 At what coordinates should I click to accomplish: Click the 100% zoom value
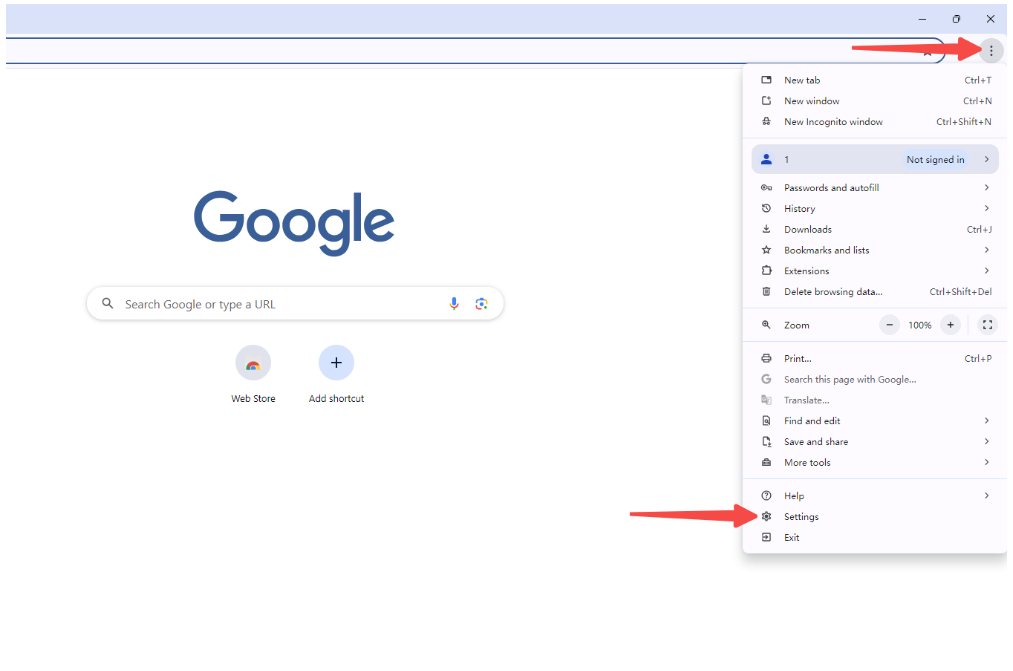(919, 325)
